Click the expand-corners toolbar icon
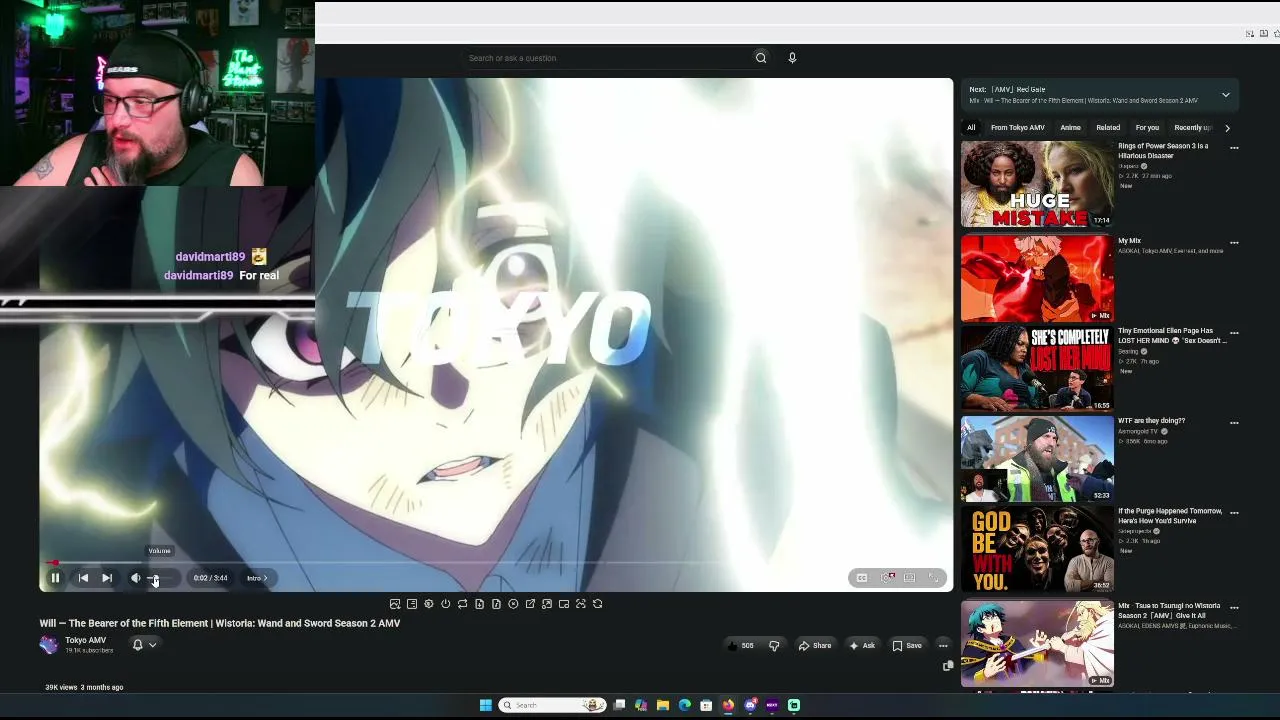This screenshot has height=720, width=1280. 581,604
